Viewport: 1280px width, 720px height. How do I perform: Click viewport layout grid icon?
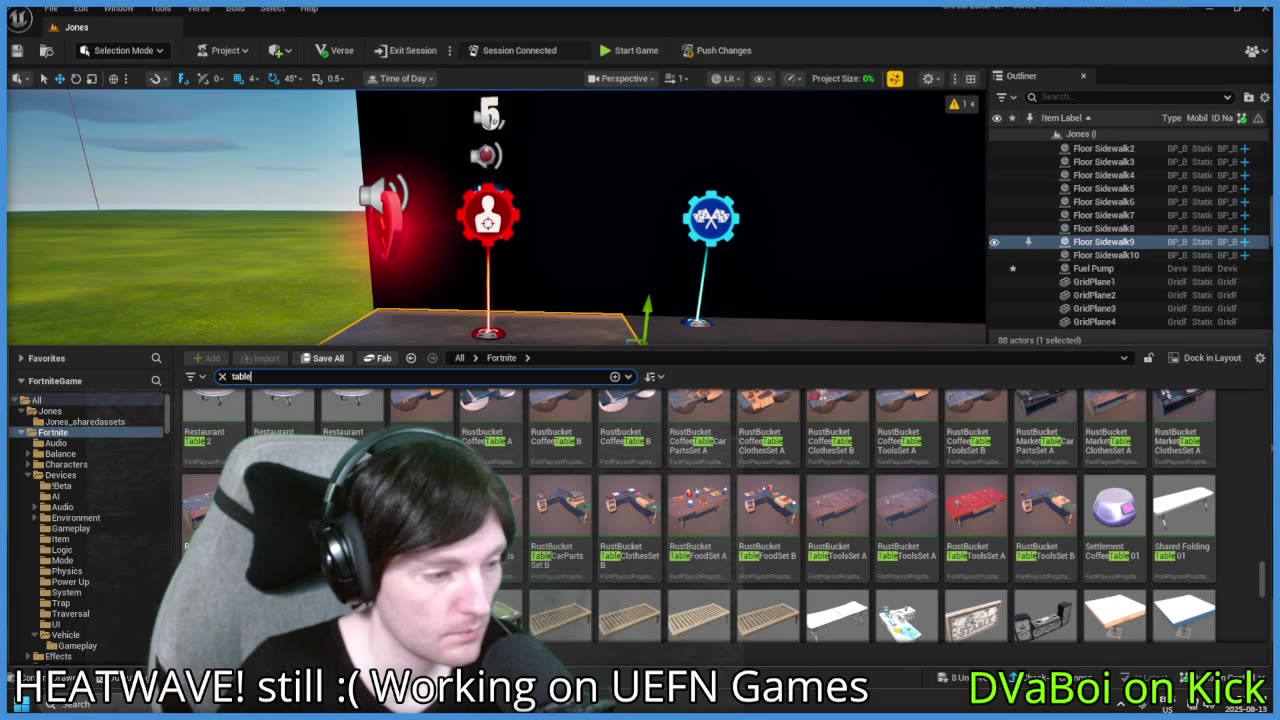pyautogui.click(x=970, y=78)
